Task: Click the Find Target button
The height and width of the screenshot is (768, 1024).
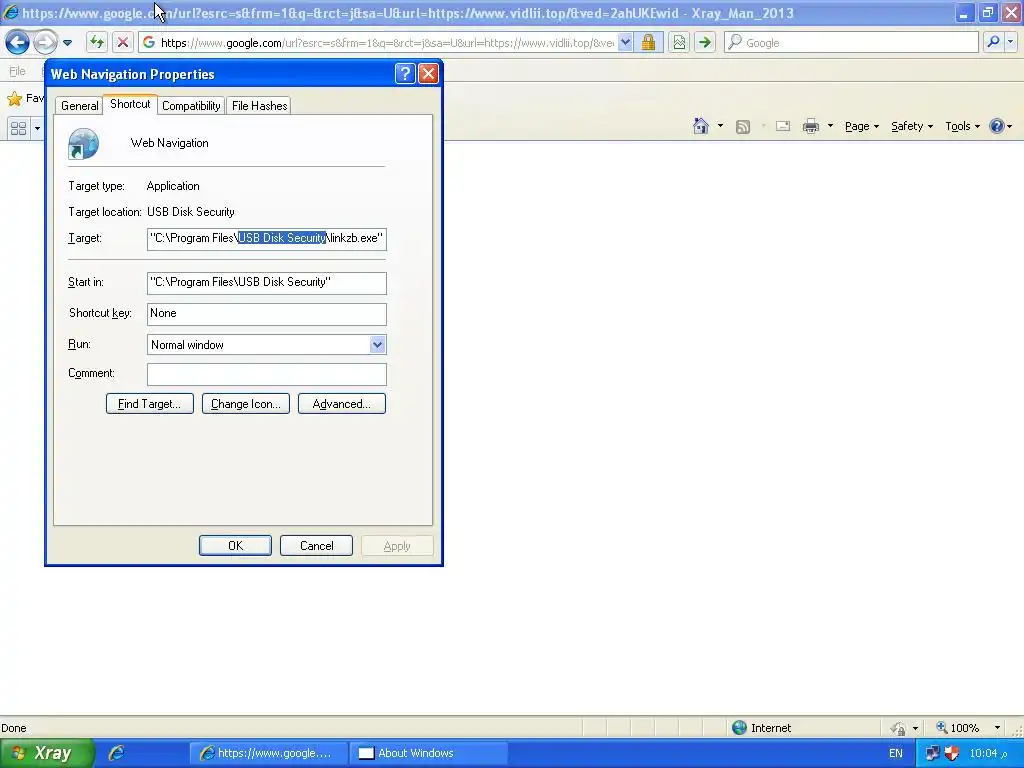Action: click(x=150, y=404)
